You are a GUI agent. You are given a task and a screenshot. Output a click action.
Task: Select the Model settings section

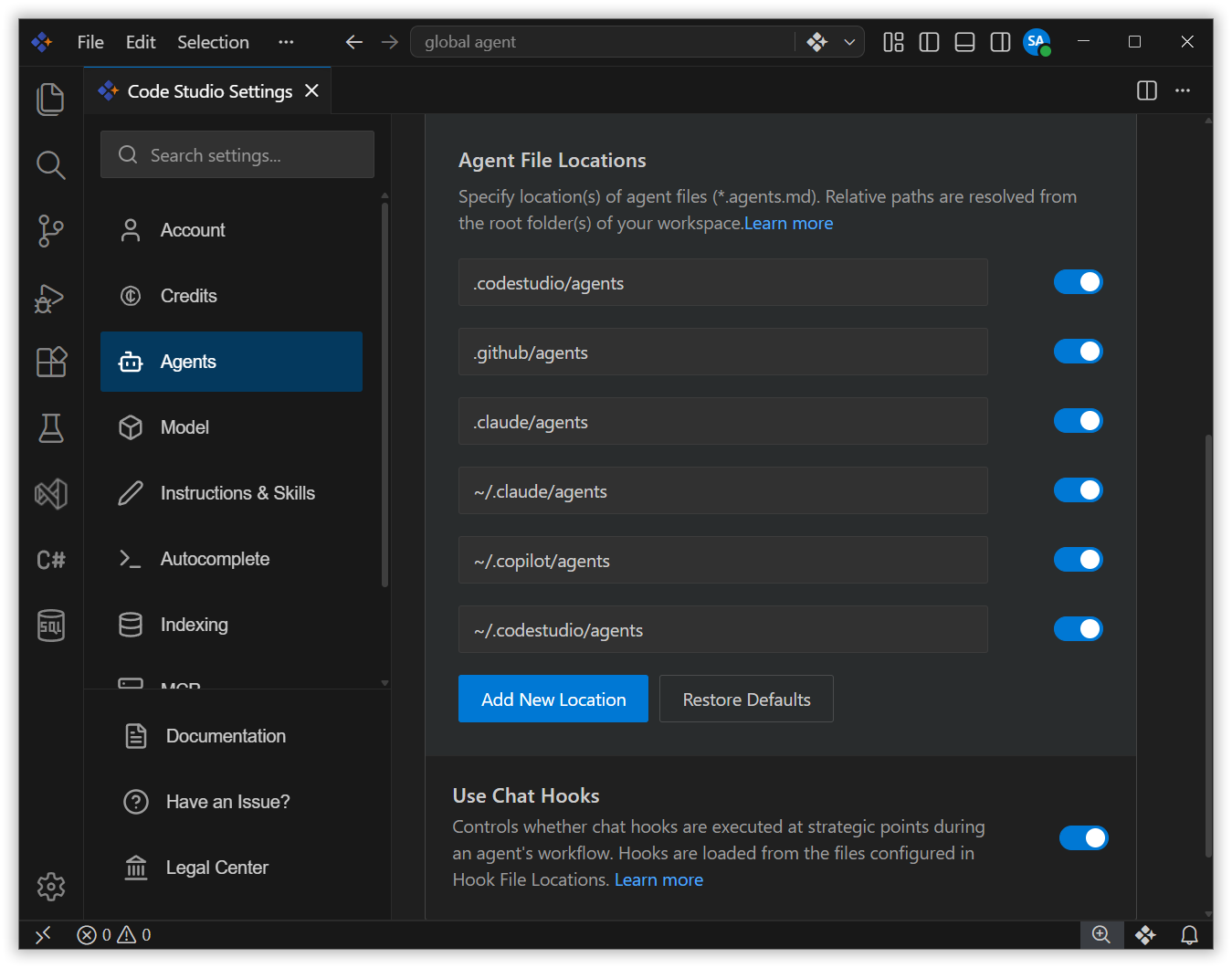231,427
